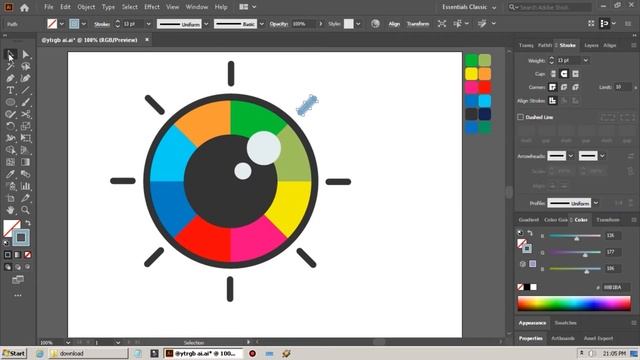Open Variable Width Profile Uniform dropdown in control bar
Viewport: 640px width, 360px height.
coord(206,24)
